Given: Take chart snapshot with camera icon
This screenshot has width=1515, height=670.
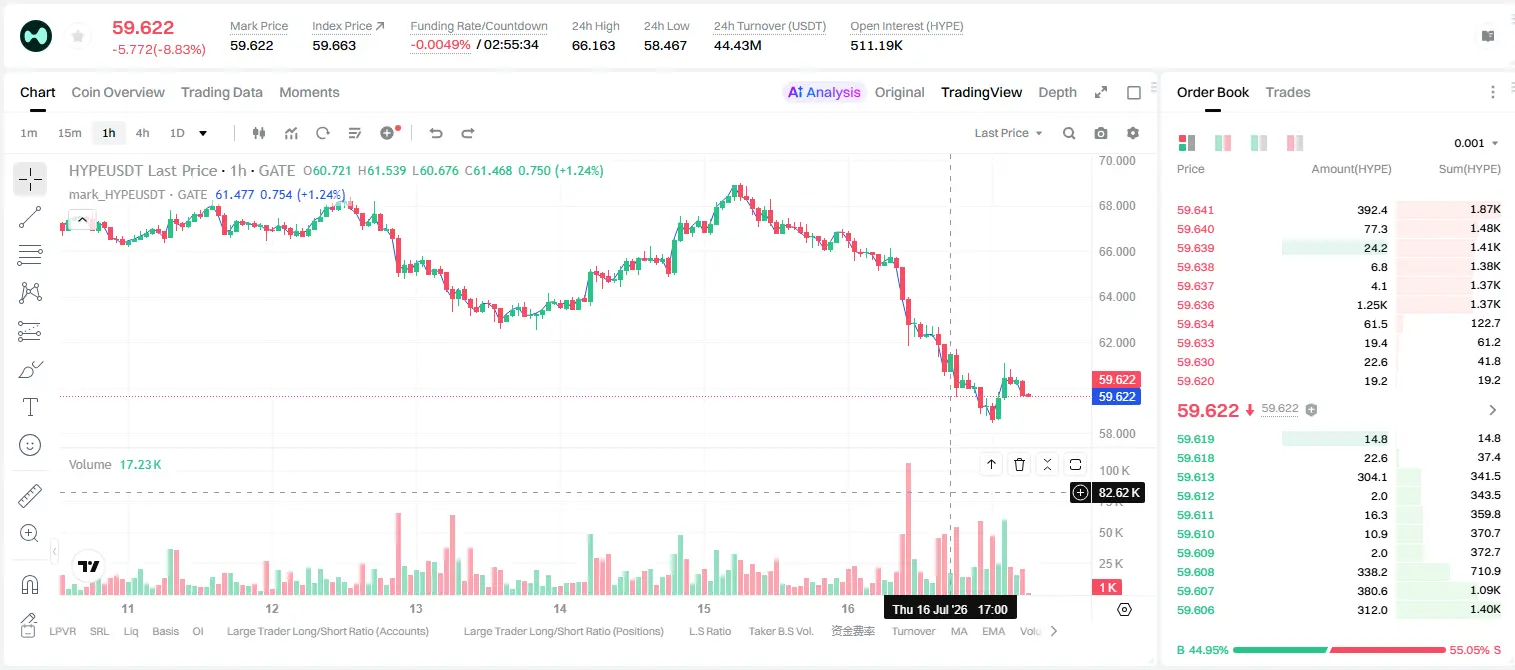Looking at the screenshot, I should pos(1101,133).
